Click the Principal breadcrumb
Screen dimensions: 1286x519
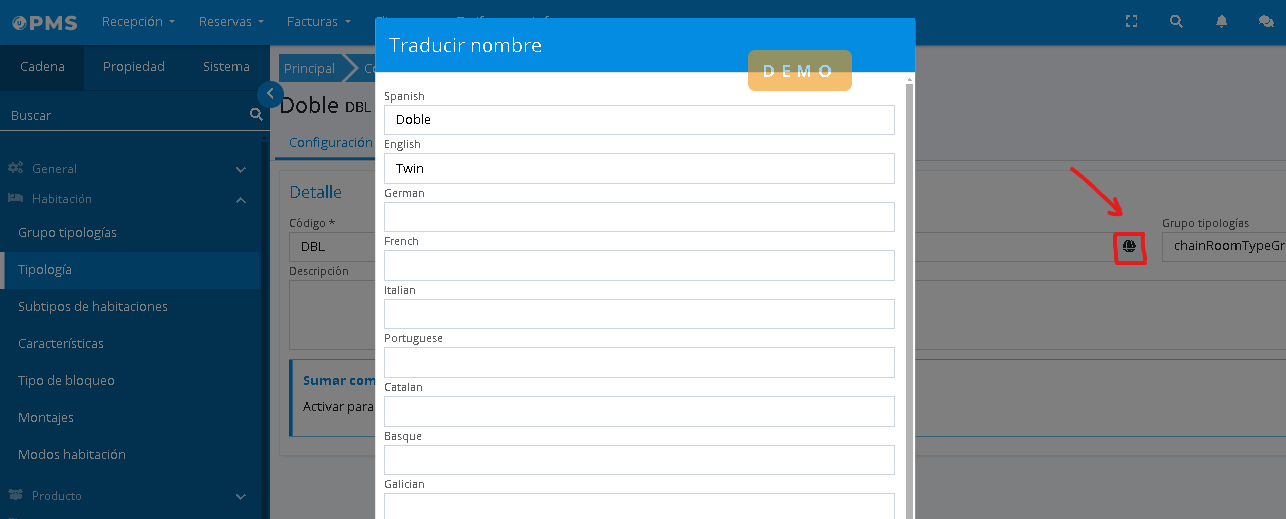pos(309,69)
